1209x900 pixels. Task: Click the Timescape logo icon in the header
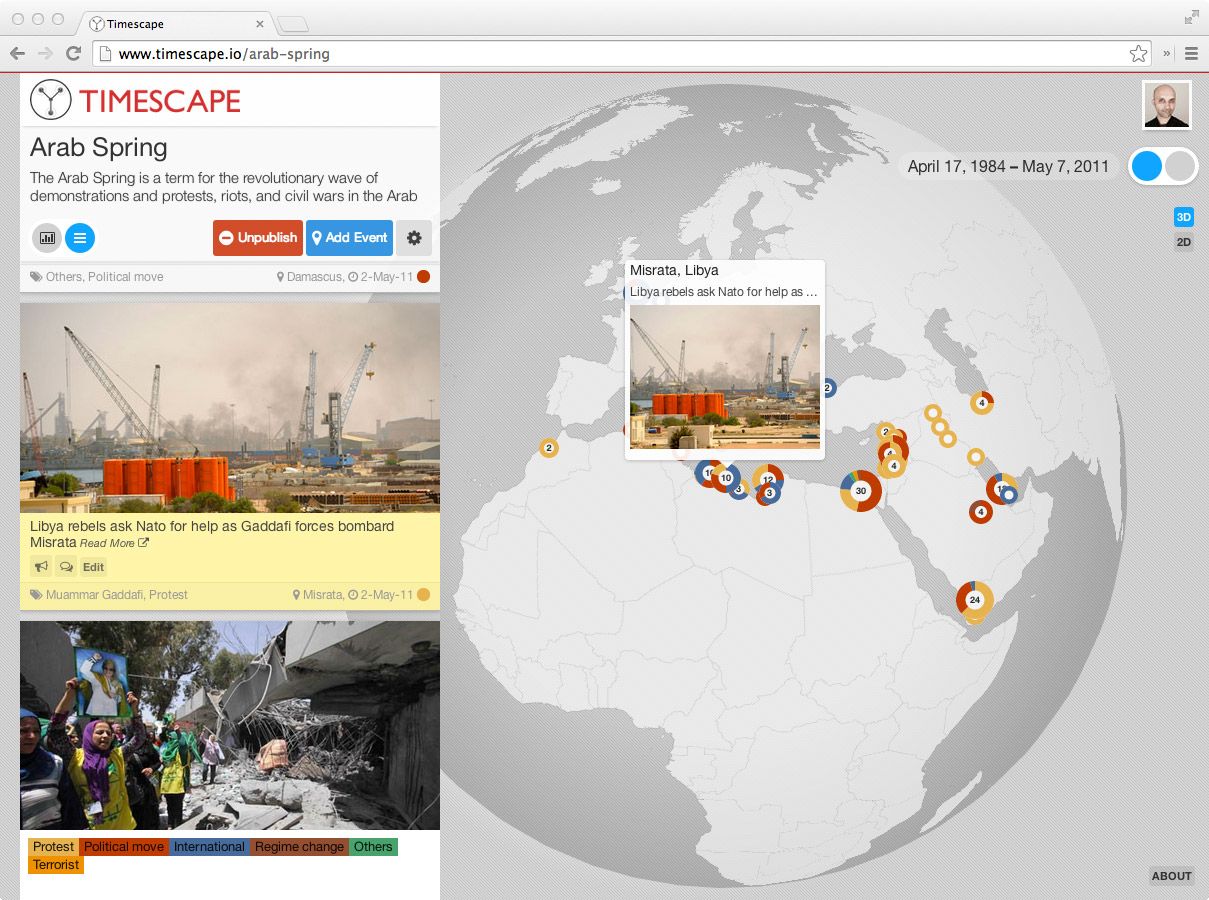point(50,100)
